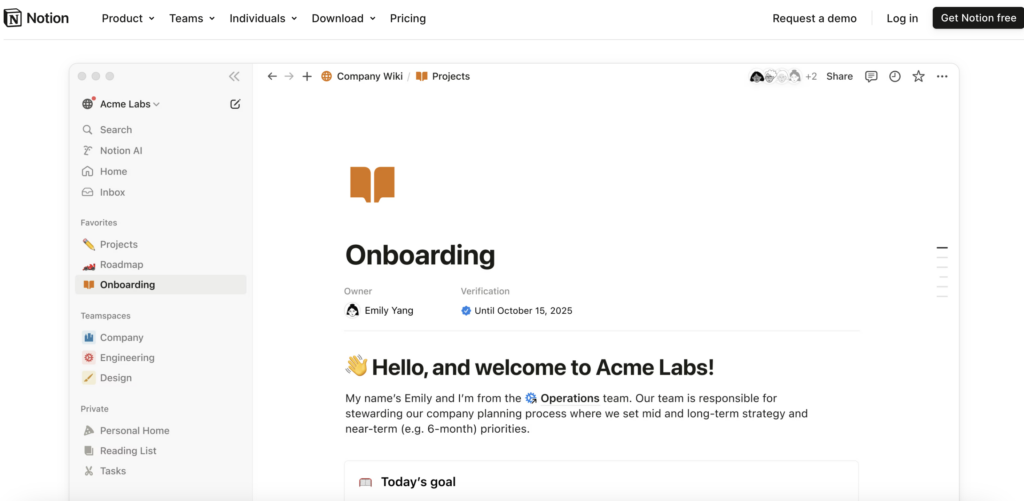
Task: Open the comments panel icon
Action: [871, 76]
